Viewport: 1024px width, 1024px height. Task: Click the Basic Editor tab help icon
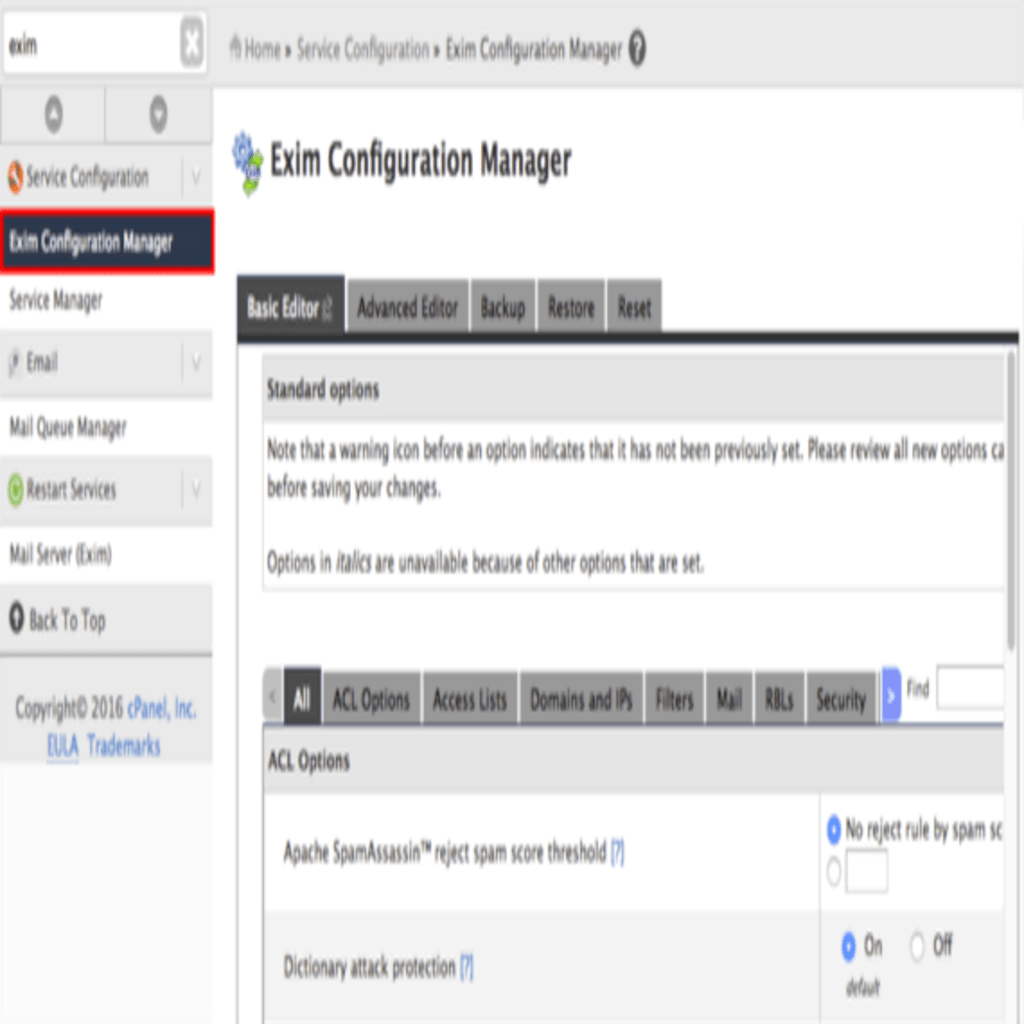click(328, 308)
